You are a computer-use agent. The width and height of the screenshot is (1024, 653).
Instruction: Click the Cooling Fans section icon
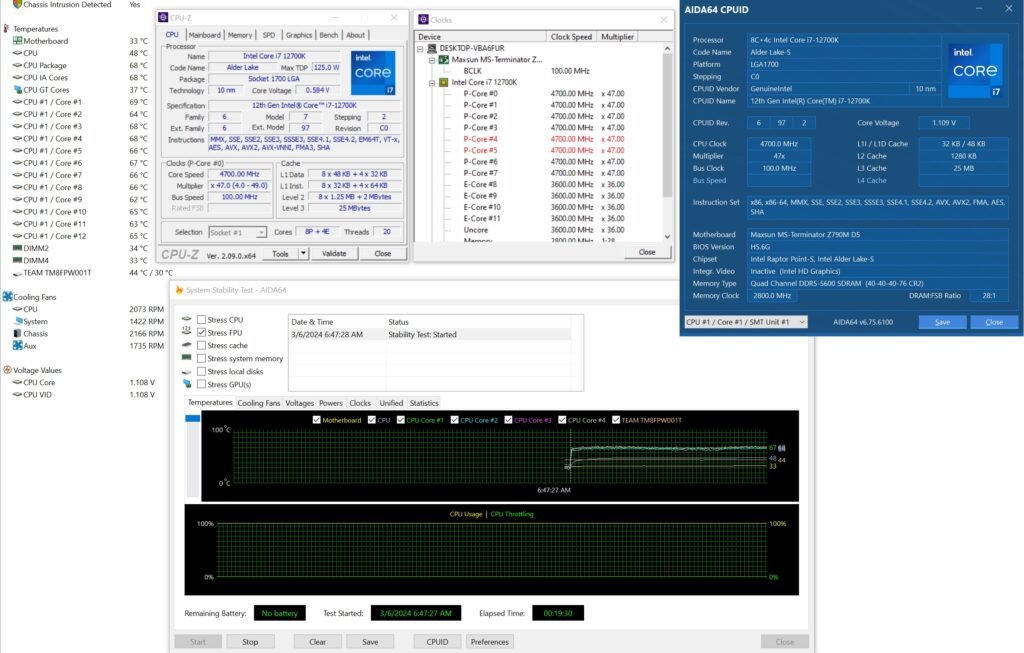[x=7, y=296]
